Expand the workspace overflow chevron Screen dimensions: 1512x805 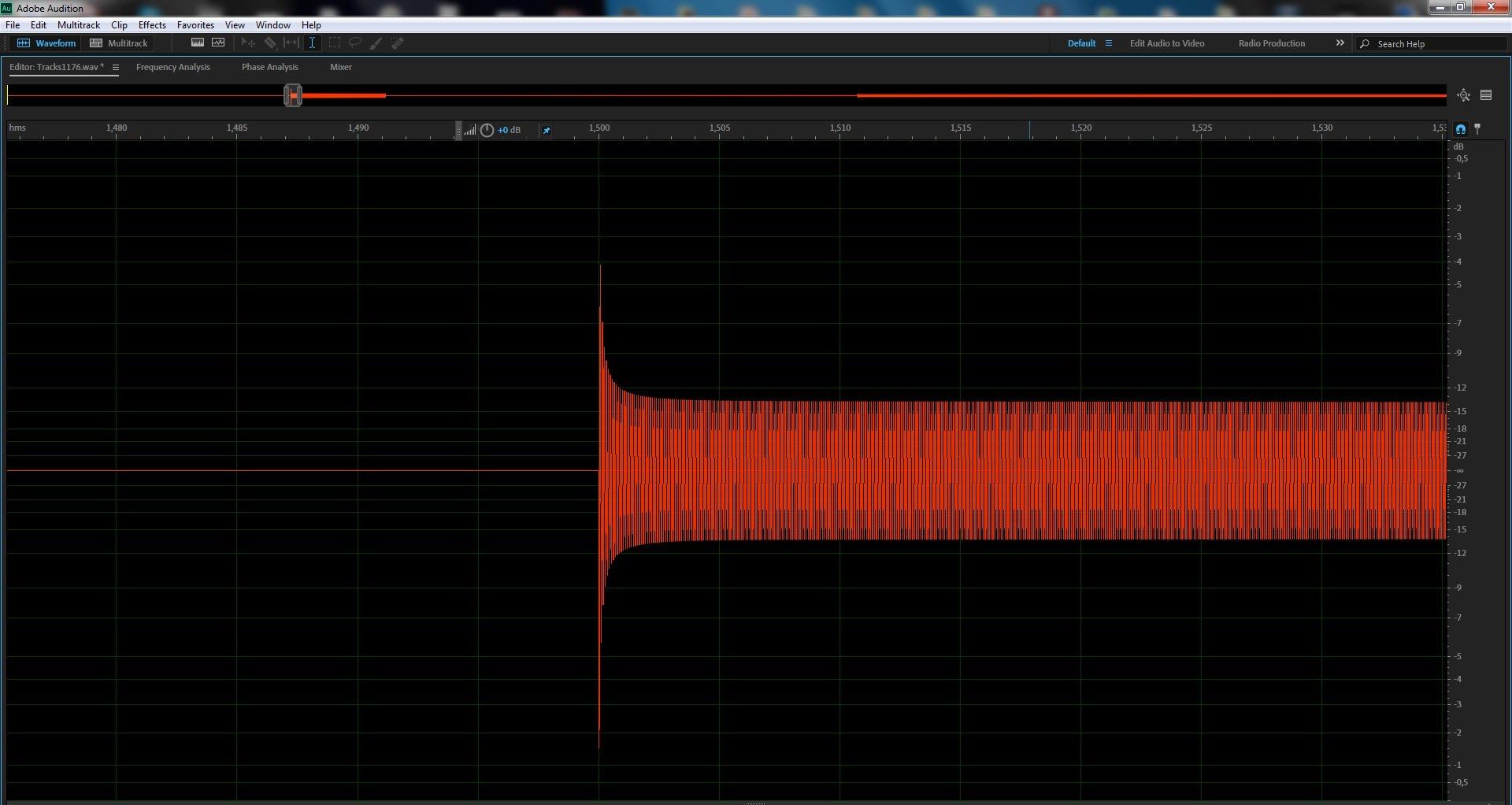pyautogui.click(x=1340, y=43)
